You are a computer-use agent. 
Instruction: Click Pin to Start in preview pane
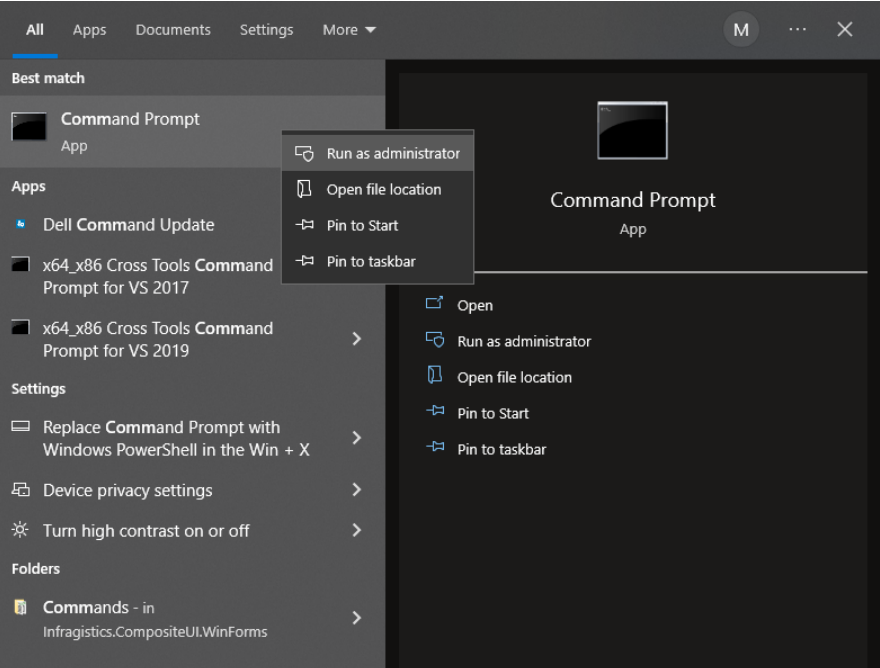pos(493,413)
